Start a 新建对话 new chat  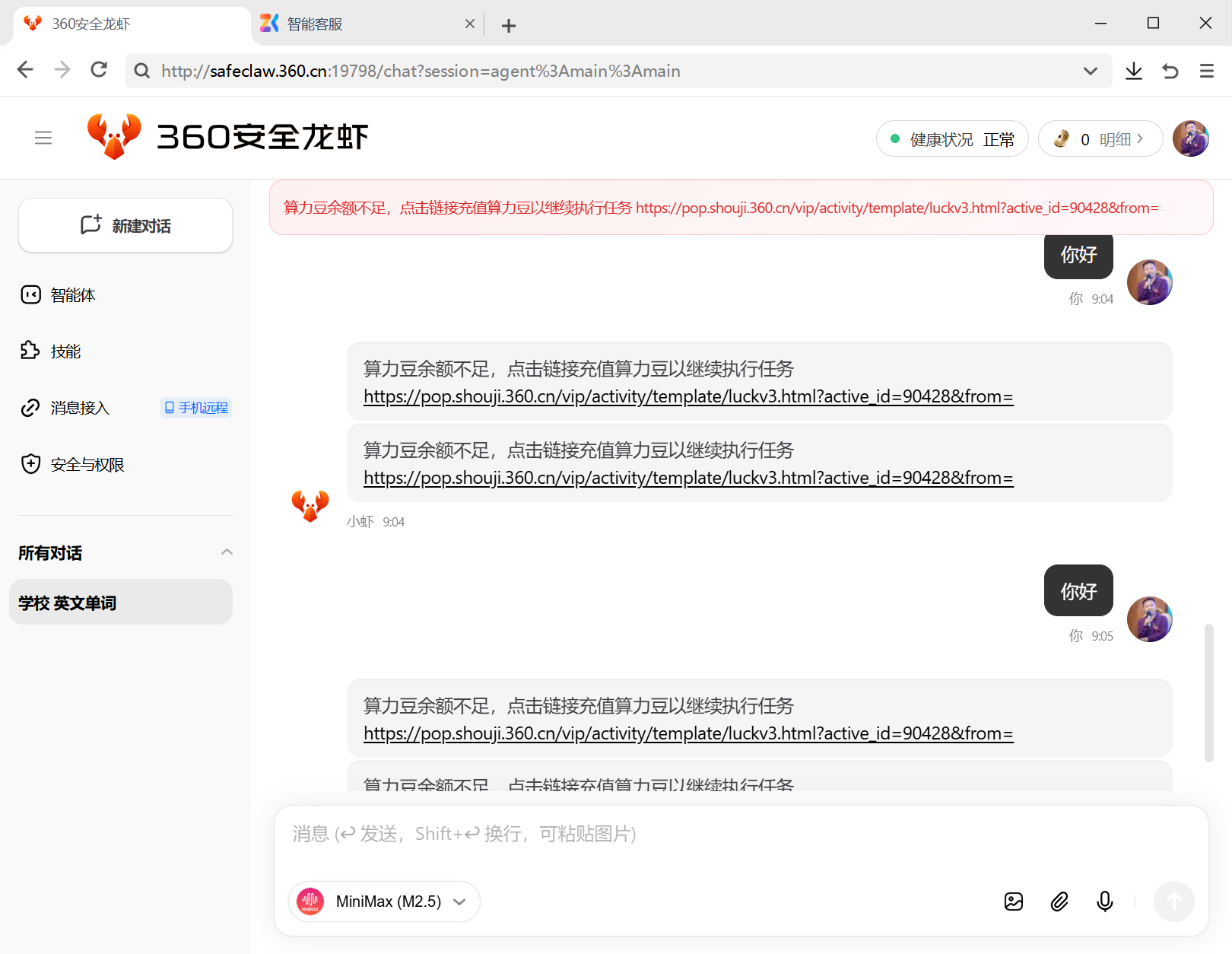(125, 225)
